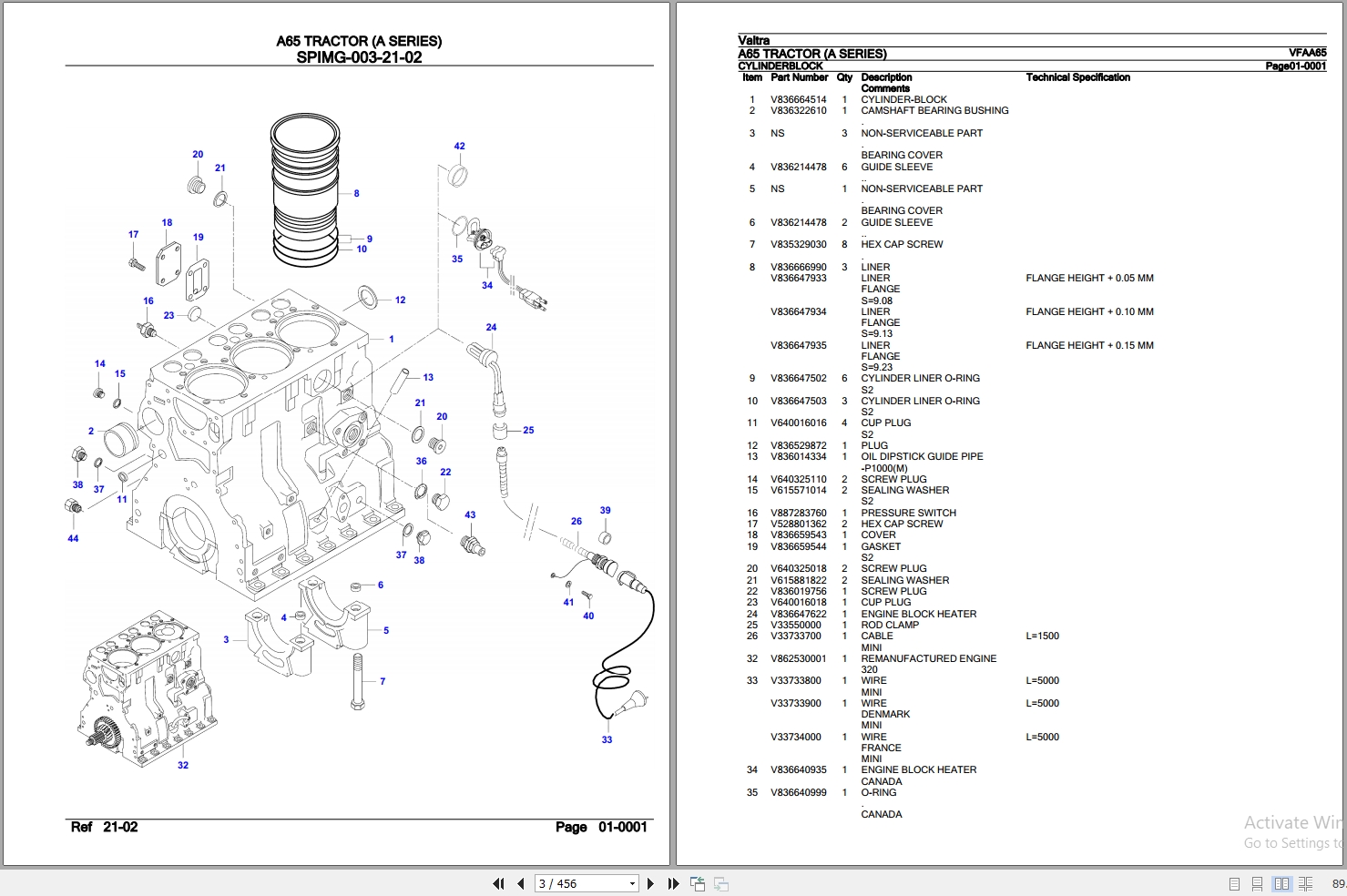Go to the first page
1347x896 pixels.
(498, 883)
